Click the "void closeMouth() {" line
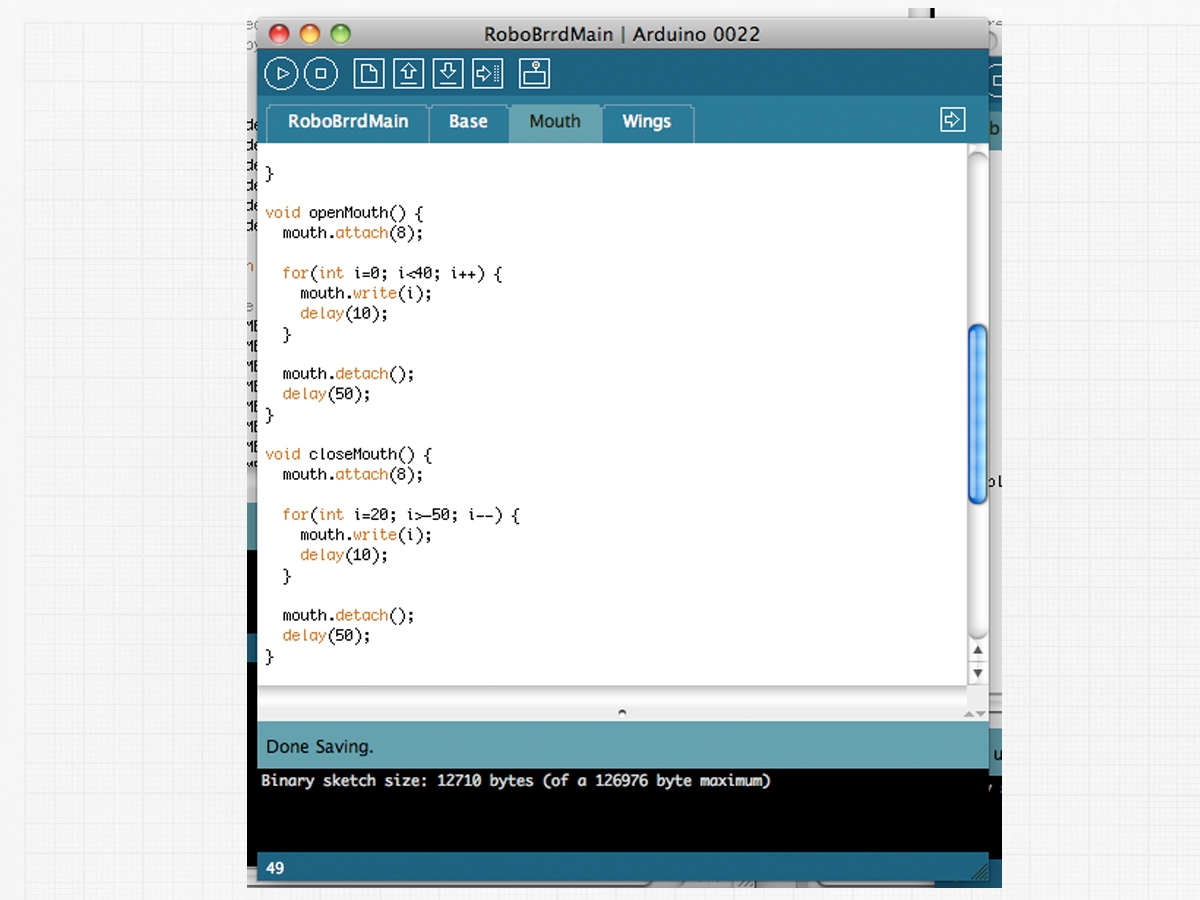 pos(349,454)
